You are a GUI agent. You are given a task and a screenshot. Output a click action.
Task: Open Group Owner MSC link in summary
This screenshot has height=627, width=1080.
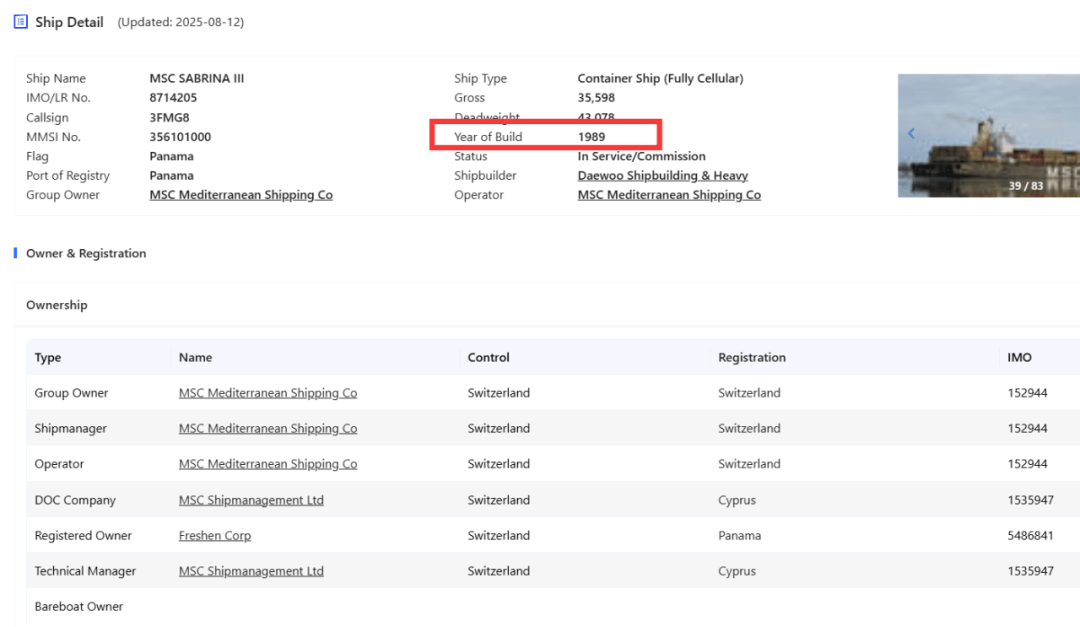click(241, 195)
